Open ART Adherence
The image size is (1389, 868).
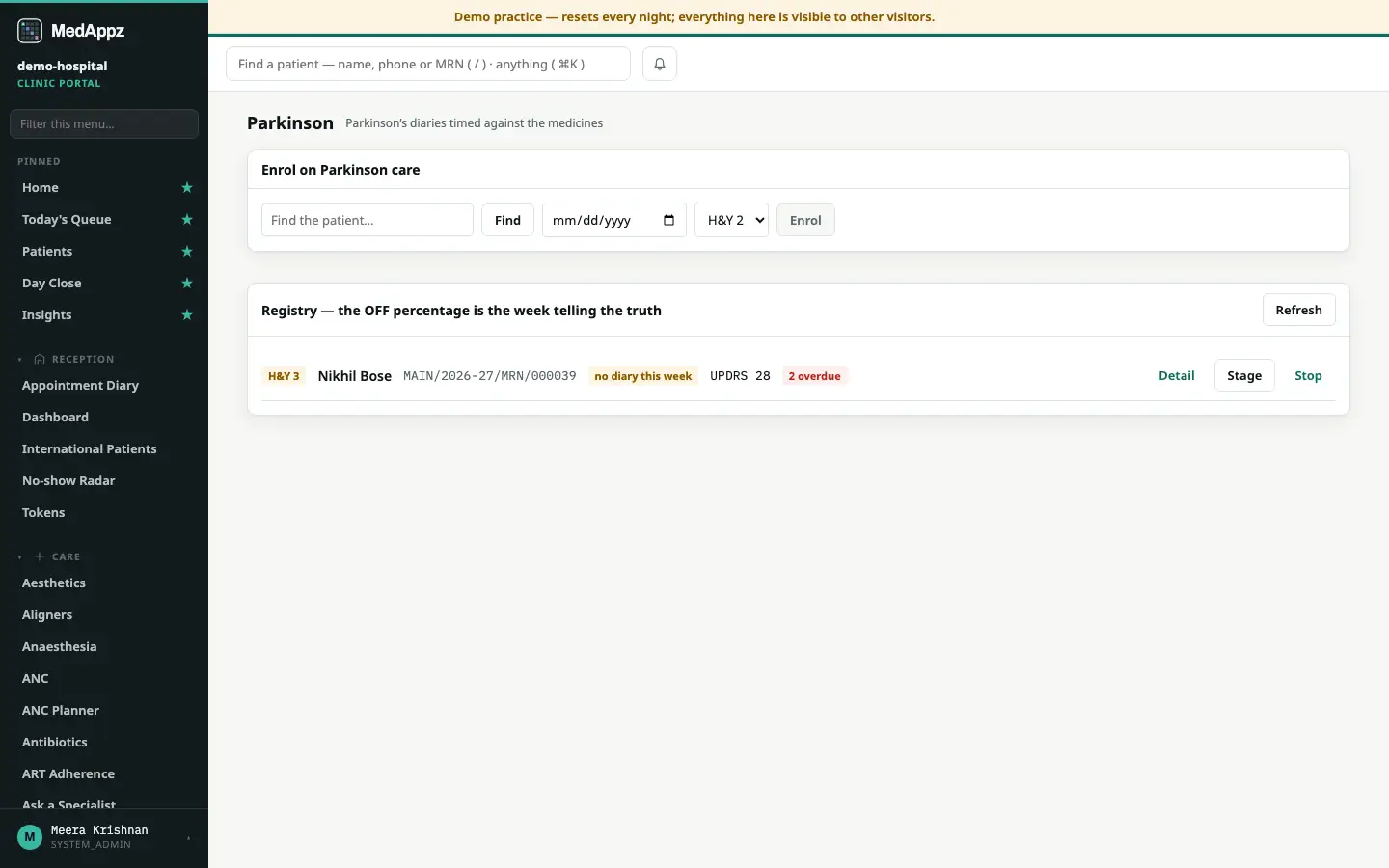coord(68,774)
